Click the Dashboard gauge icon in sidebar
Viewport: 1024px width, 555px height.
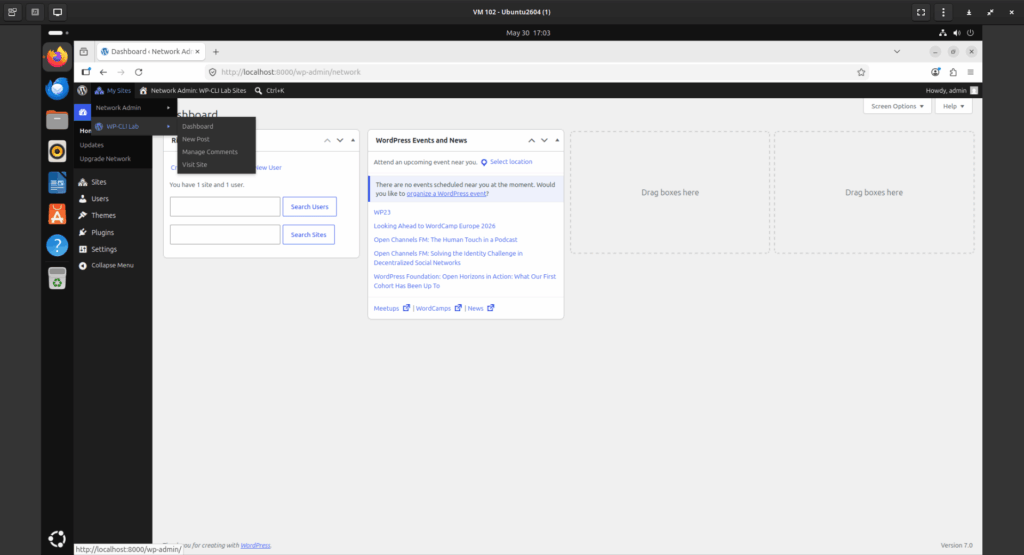[83, 112]
